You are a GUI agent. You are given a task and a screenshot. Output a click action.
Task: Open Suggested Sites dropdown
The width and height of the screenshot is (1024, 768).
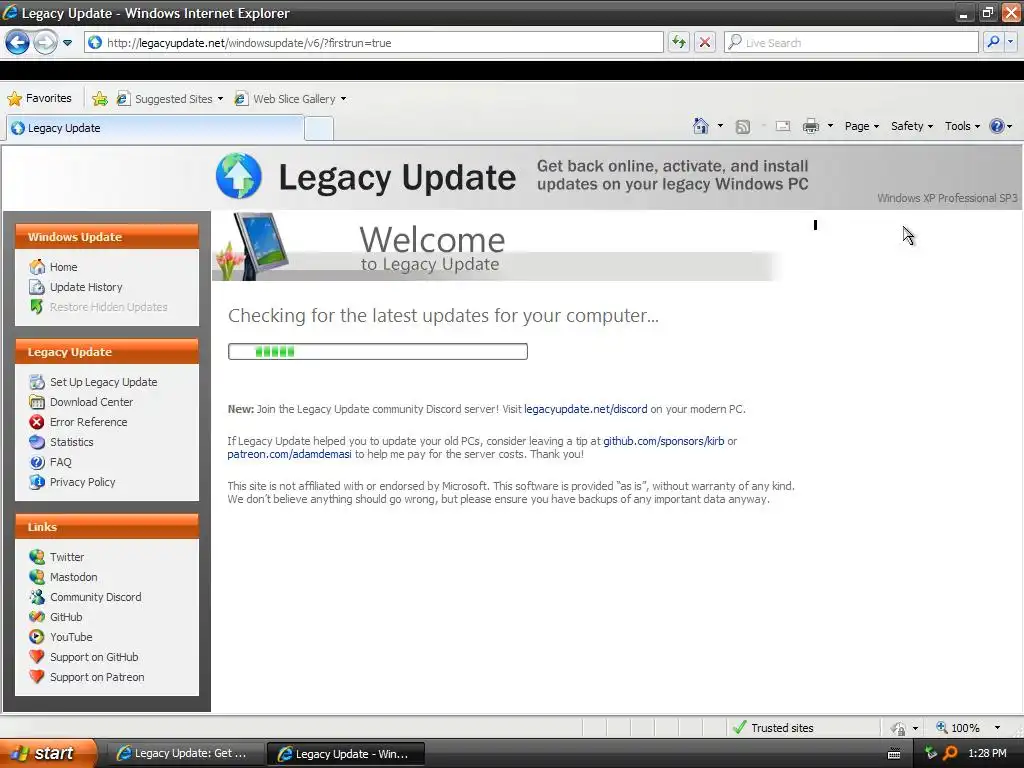tap(170, 99)
